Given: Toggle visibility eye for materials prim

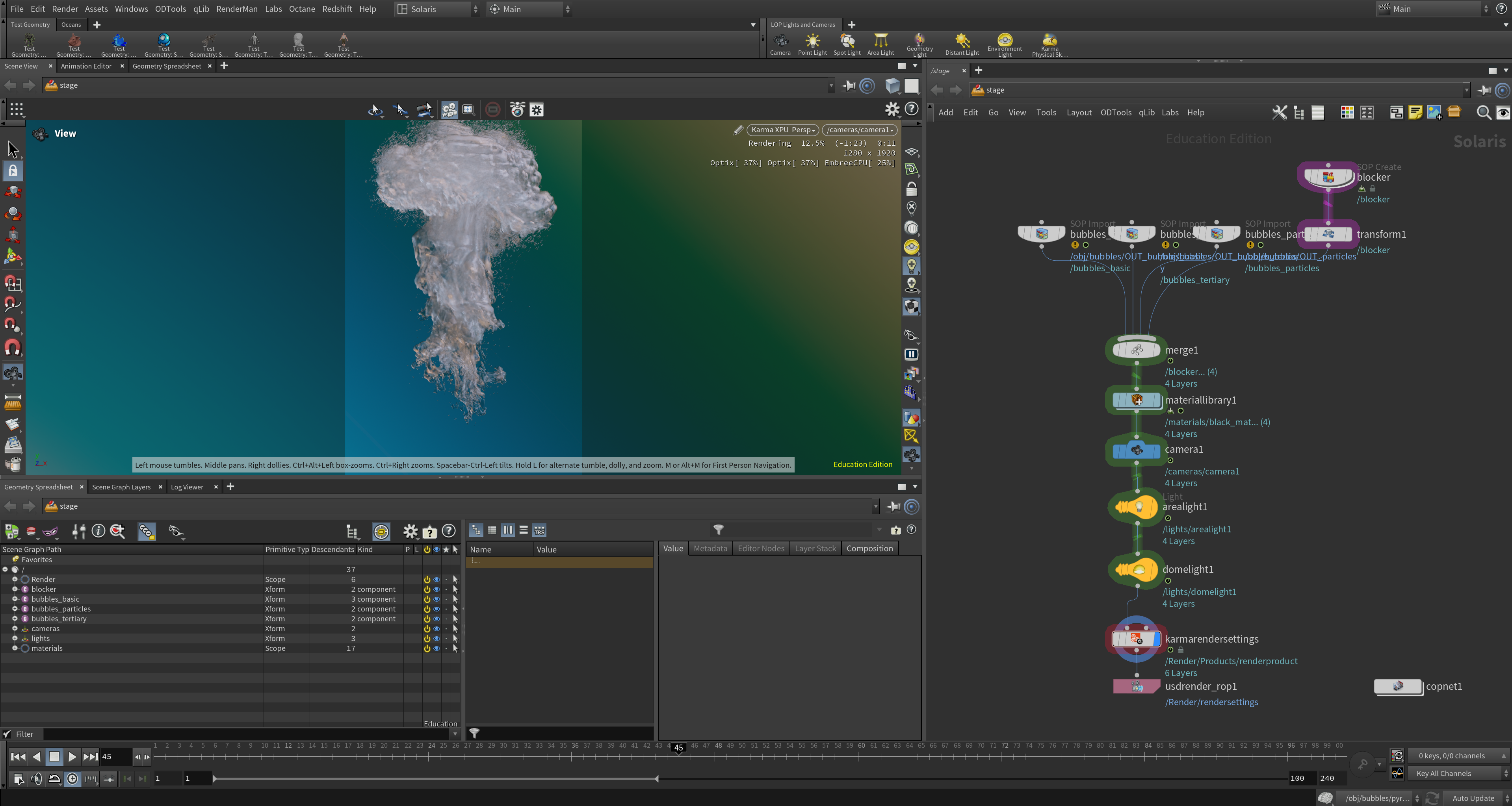Looking at the screenshot, I should [437, 649].
